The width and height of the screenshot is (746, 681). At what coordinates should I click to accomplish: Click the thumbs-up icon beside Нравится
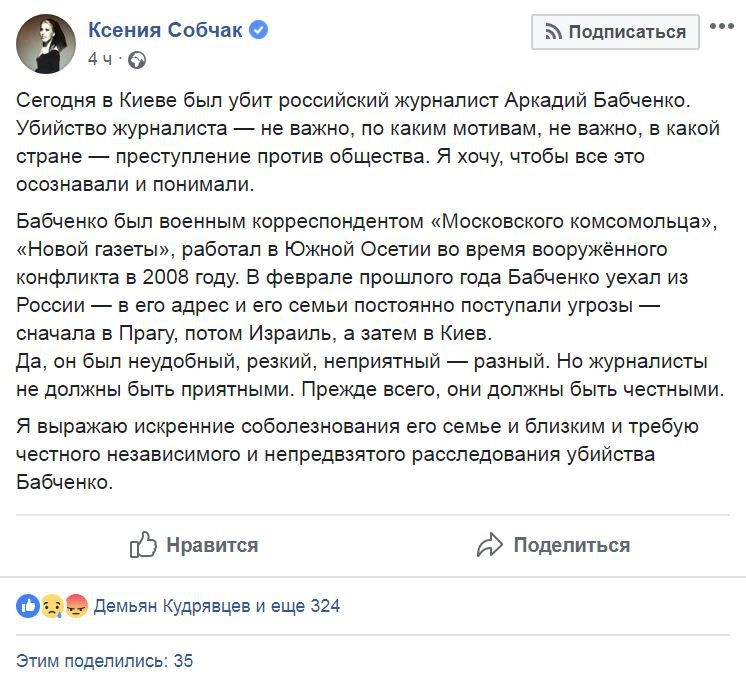tap(144, 545)
